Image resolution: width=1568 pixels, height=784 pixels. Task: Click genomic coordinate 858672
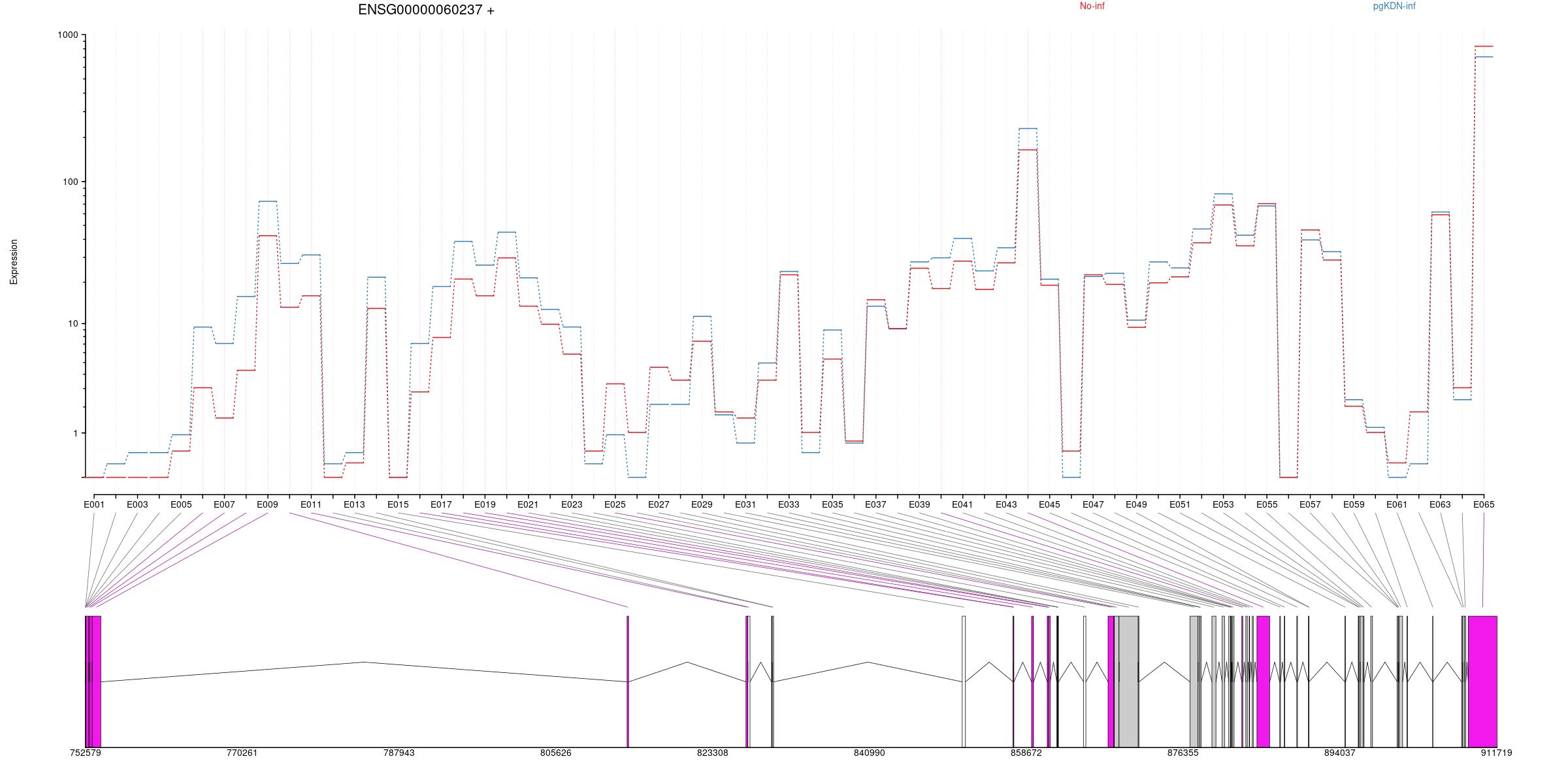[1026, 753]
